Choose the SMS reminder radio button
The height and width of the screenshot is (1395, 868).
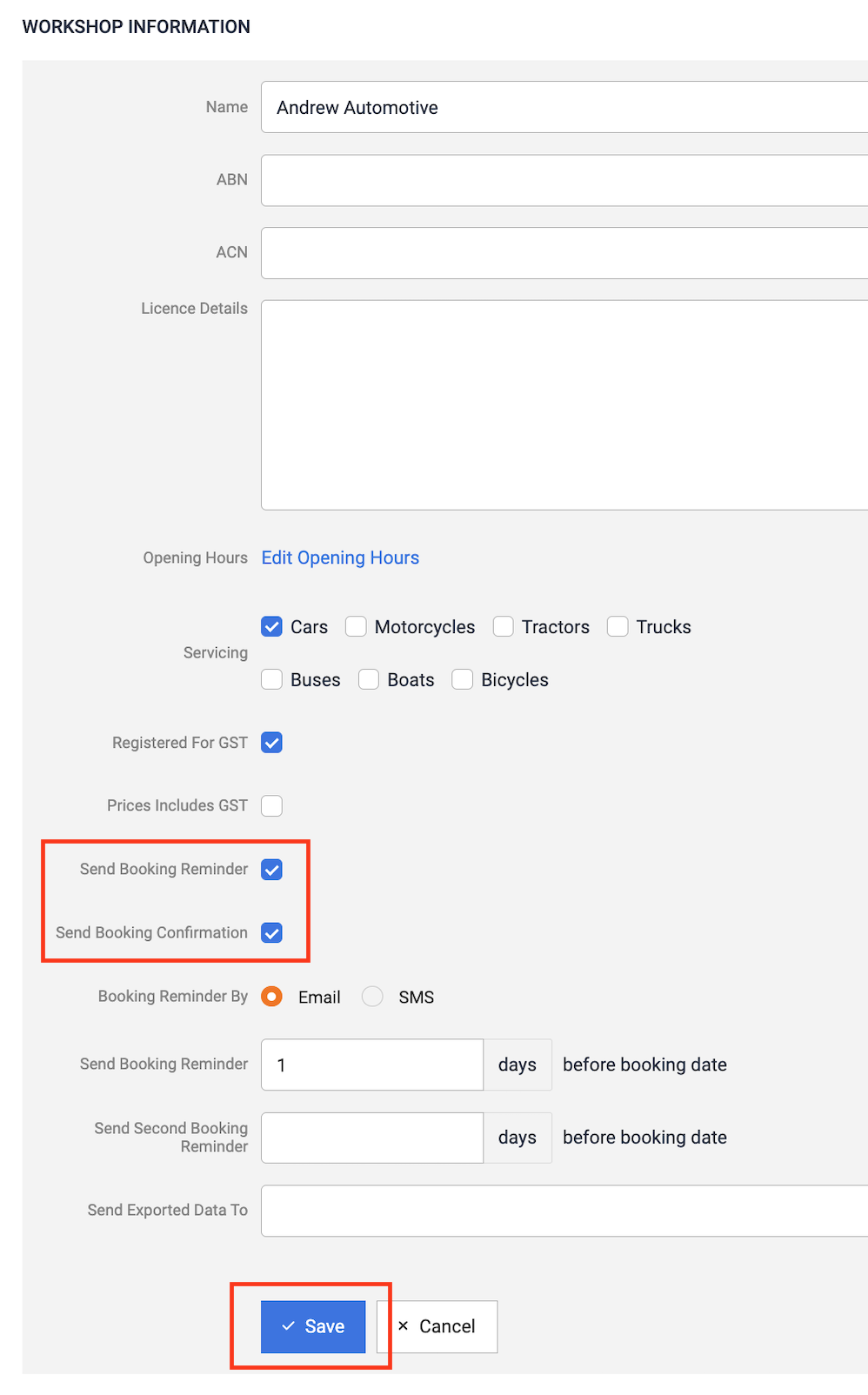click(x=372, y=997)
